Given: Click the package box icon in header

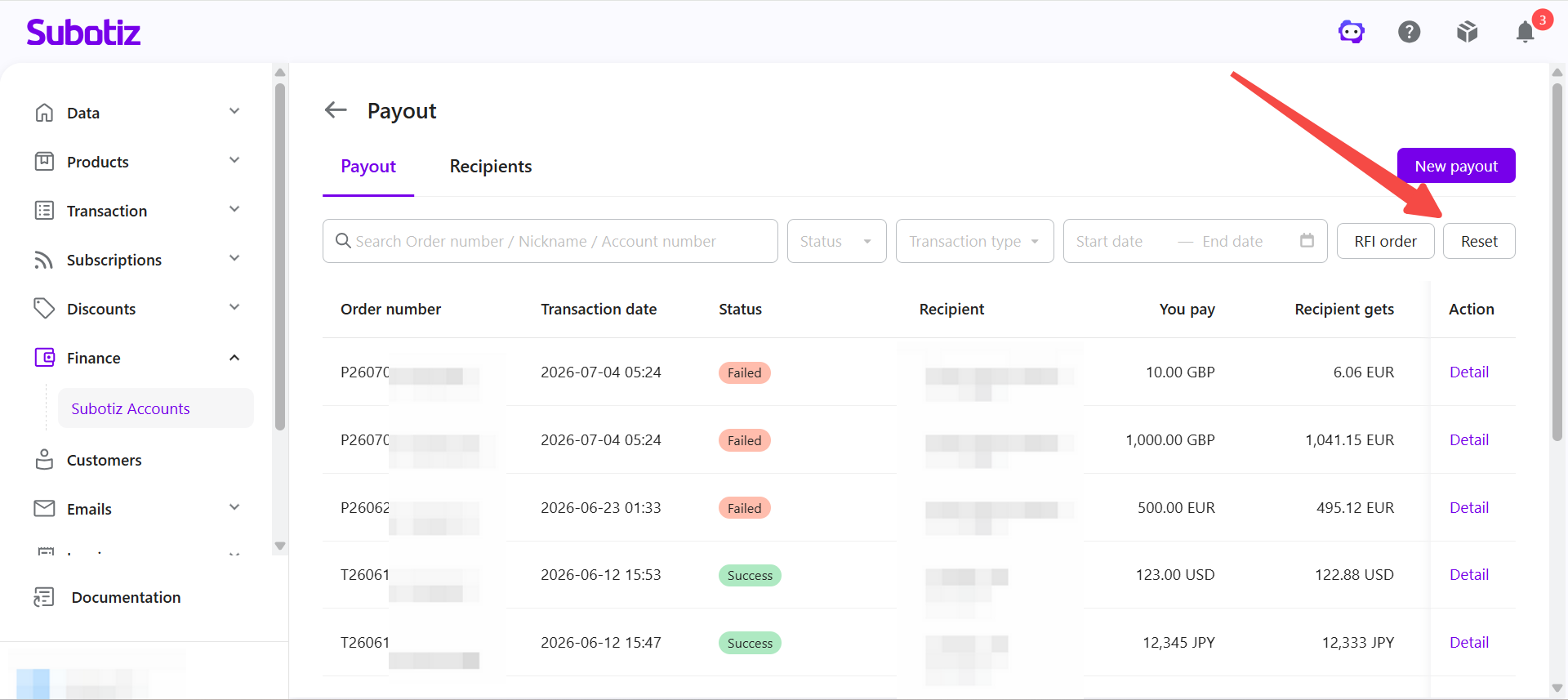Looking at the screenshot, I should pyautogui.click(x=1468, y=32).
